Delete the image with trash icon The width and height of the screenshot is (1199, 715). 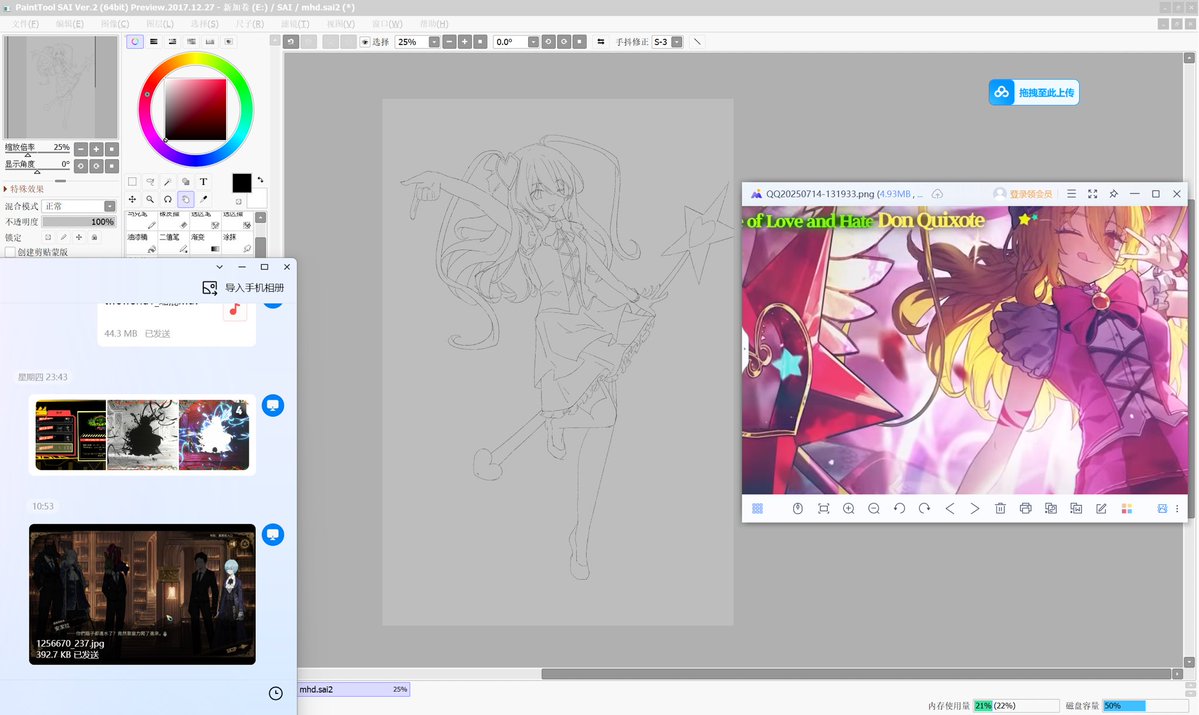(1000, 509)
